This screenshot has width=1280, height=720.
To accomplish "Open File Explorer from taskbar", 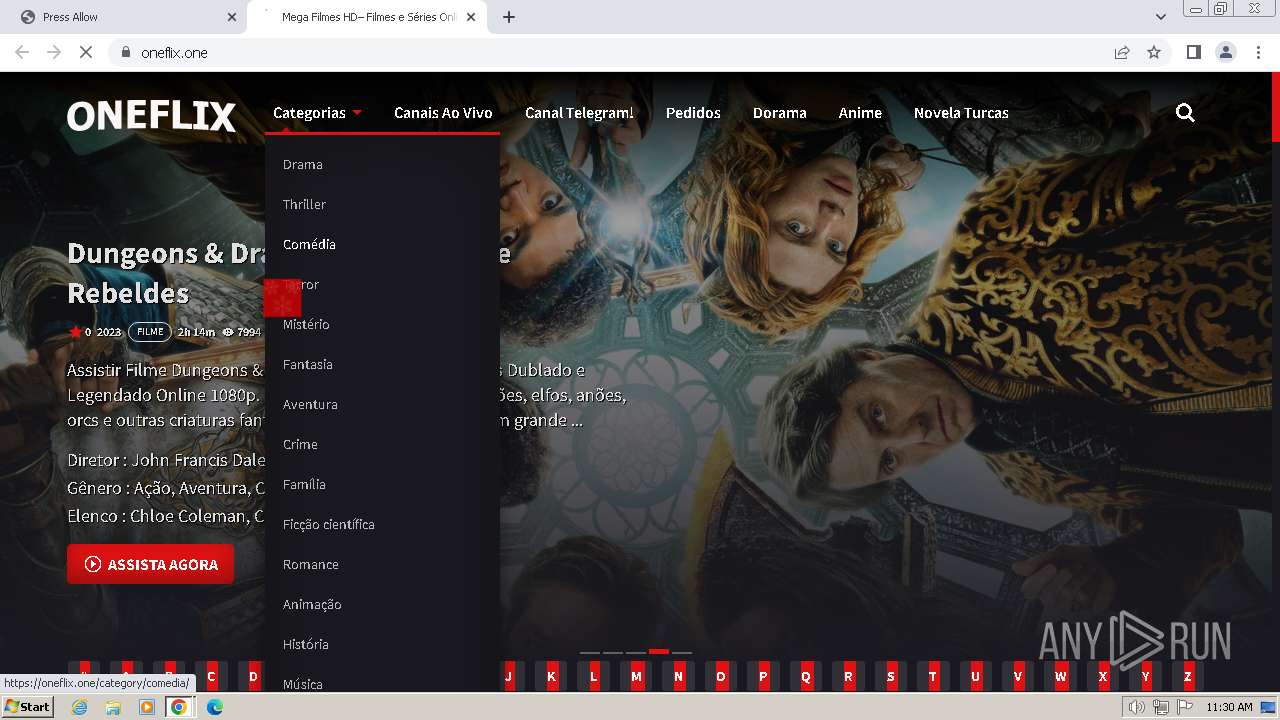I will point(113,707).
